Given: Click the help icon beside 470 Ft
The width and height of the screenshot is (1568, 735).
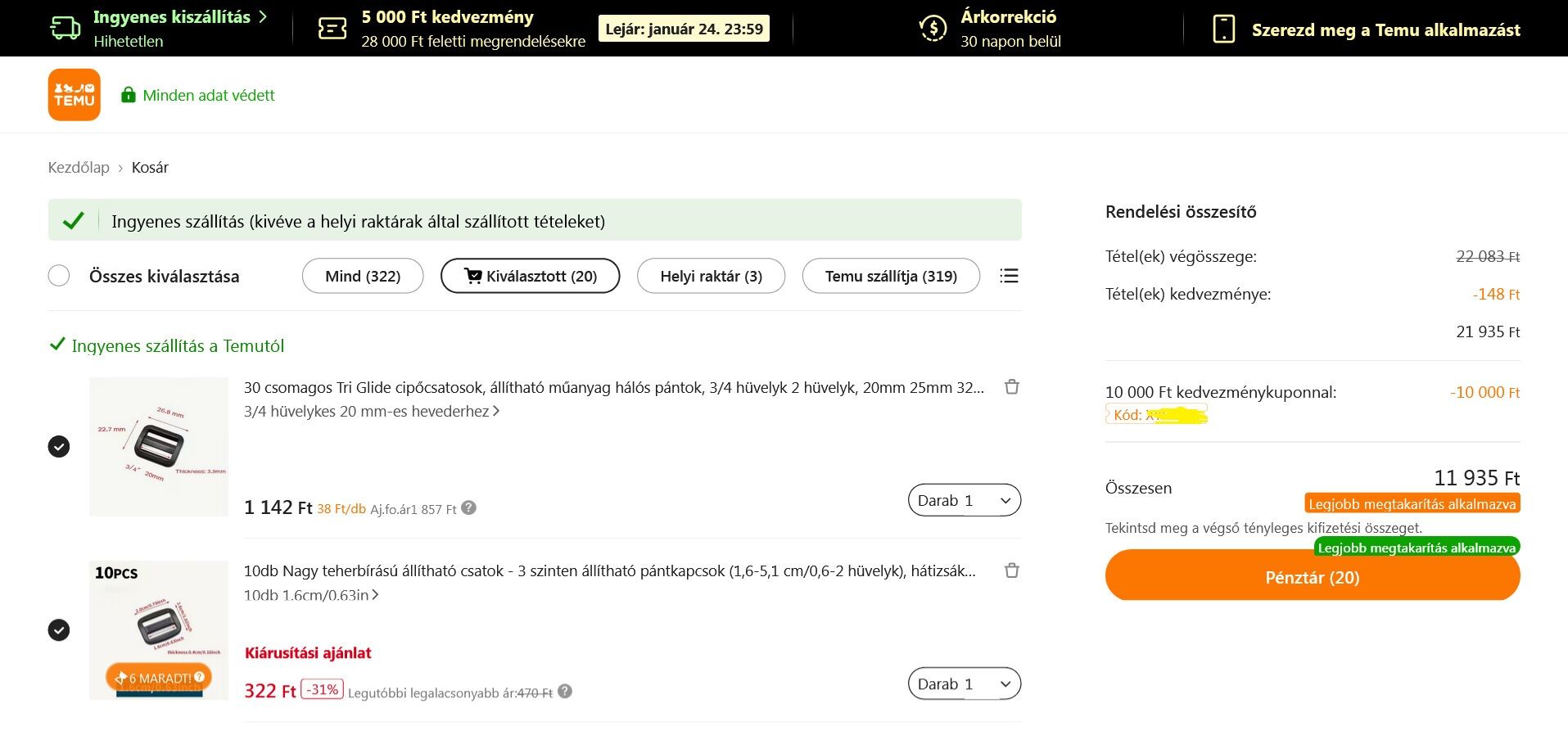Looking at the screenshot, I should (564, 691).
